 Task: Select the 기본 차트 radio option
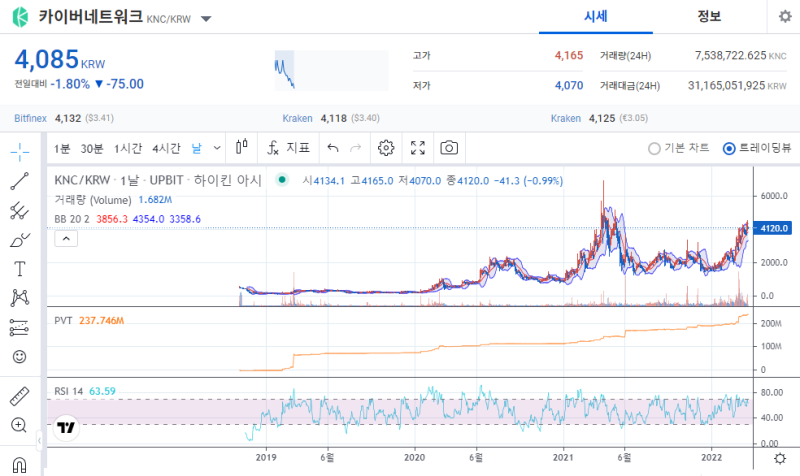pyautogui.click(x=679, y=148)
